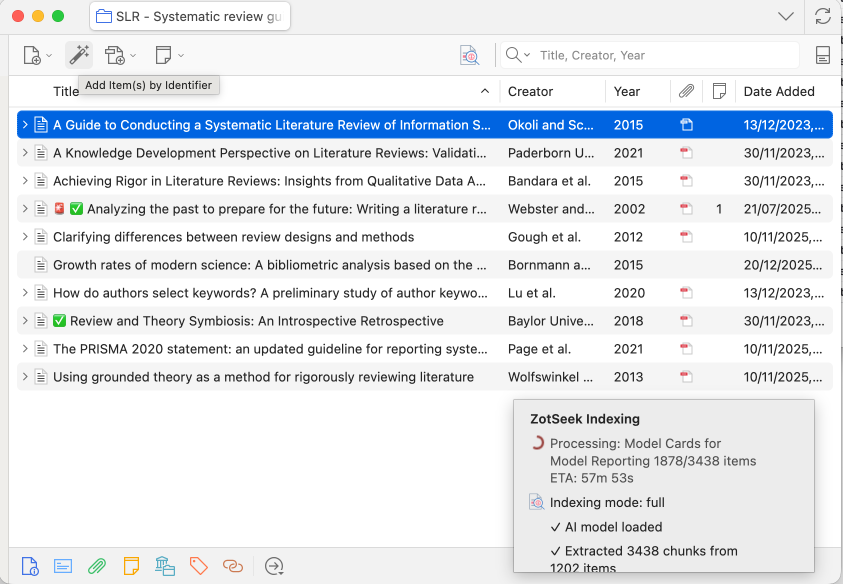Expand the Achieving Rigor in Literature row
Screen dimensions: 843x584
point(25,181)
